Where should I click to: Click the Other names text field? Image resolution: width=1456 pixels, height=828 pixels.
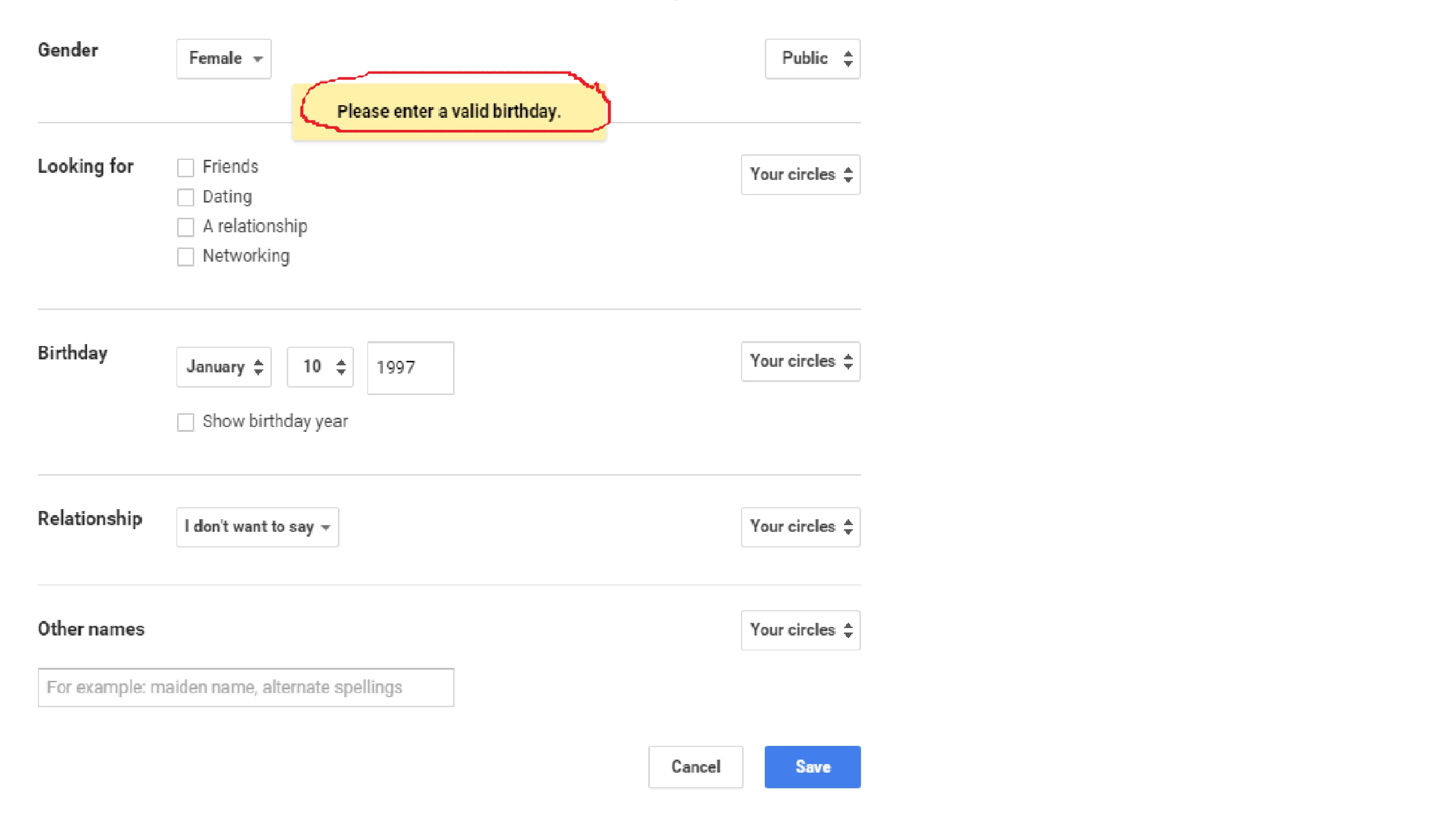click(x=246, y=688)
